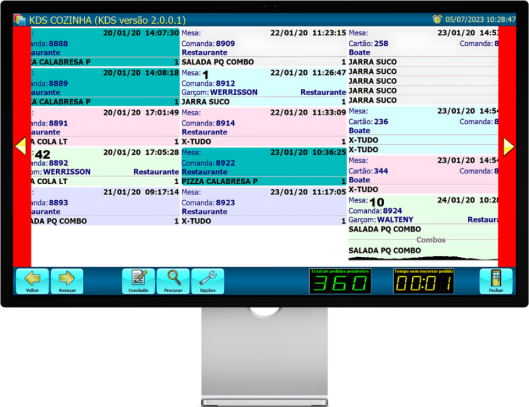
Task: Click the Garçom WERRISSON label in order 8912
Action: [x=220, y=92]
